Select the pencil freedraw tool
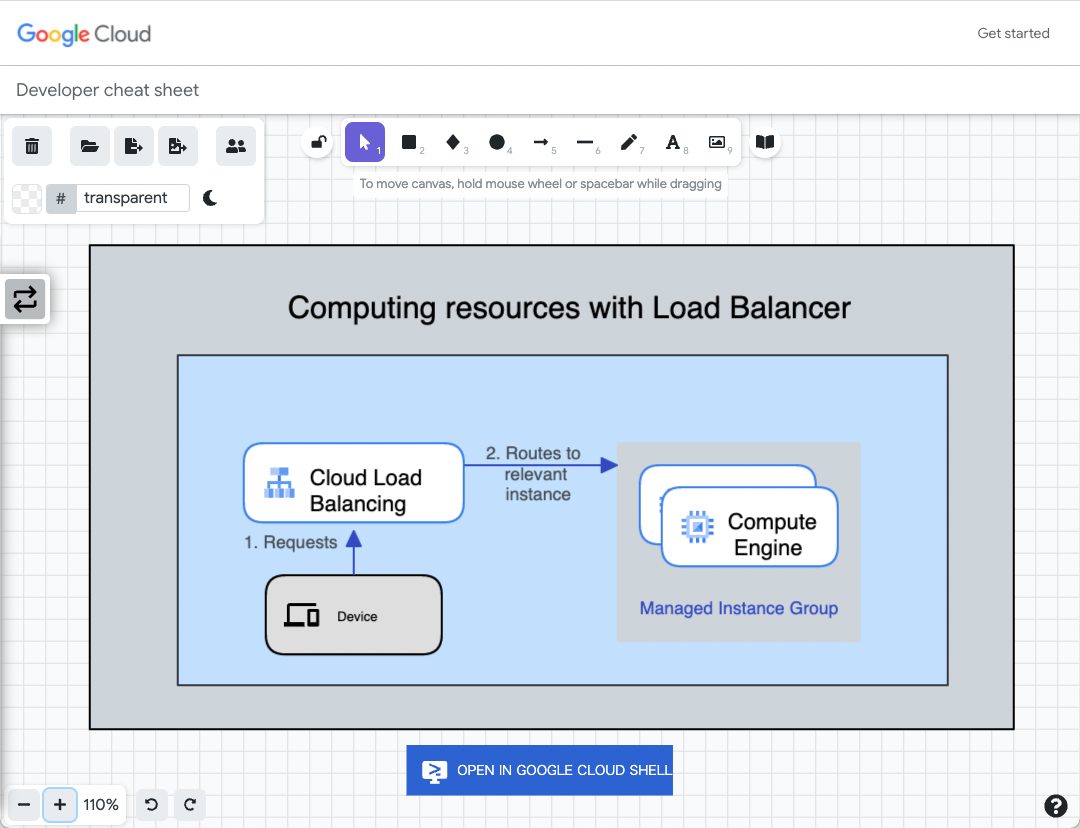The width and height of the screenshot is (1080, 828). click(630, 143)
